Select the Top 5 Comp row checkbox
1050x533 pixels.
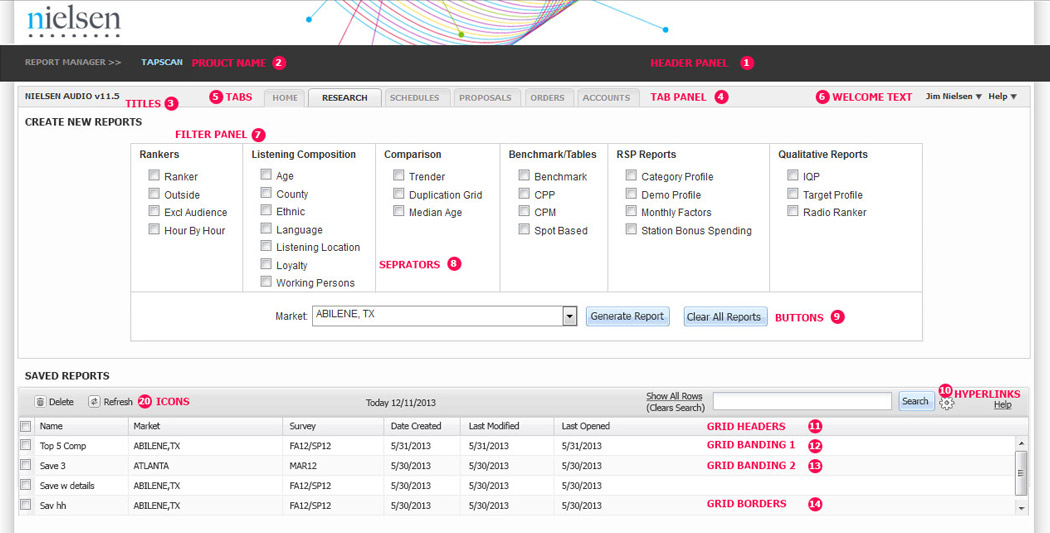pos(25,445)
